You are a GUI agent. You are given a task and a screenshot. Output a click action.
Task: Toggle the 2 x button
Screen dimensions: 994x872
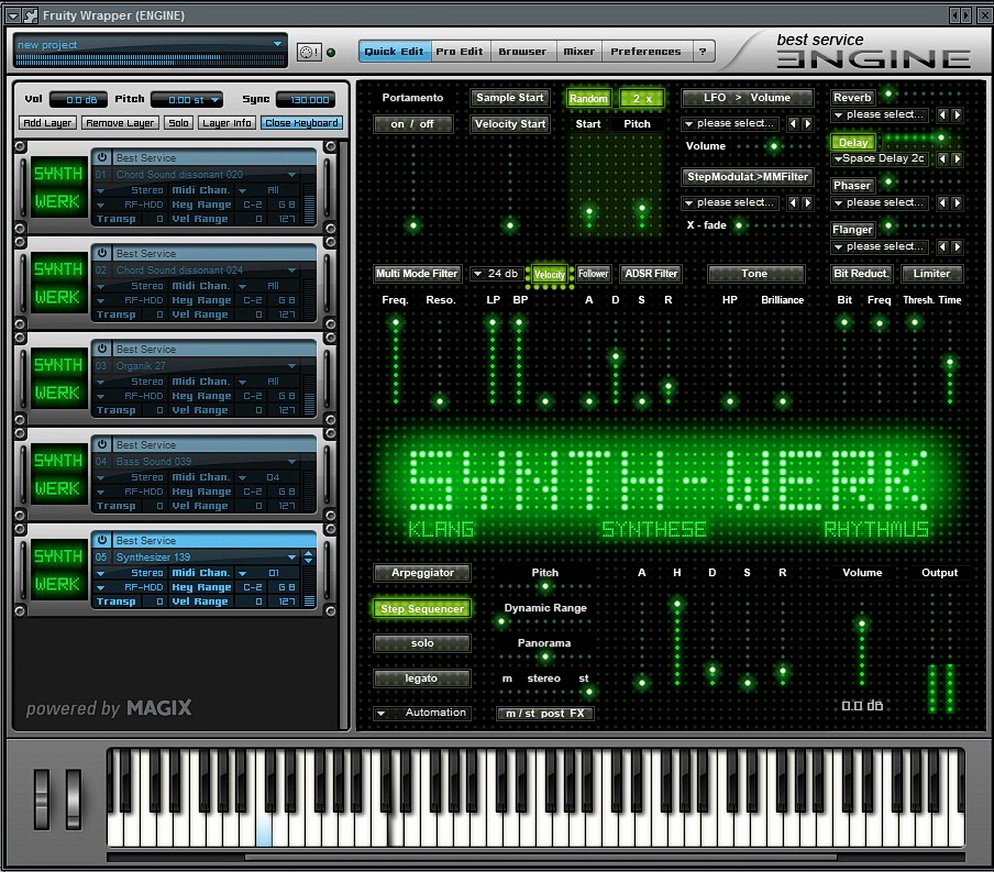(642, 98)
